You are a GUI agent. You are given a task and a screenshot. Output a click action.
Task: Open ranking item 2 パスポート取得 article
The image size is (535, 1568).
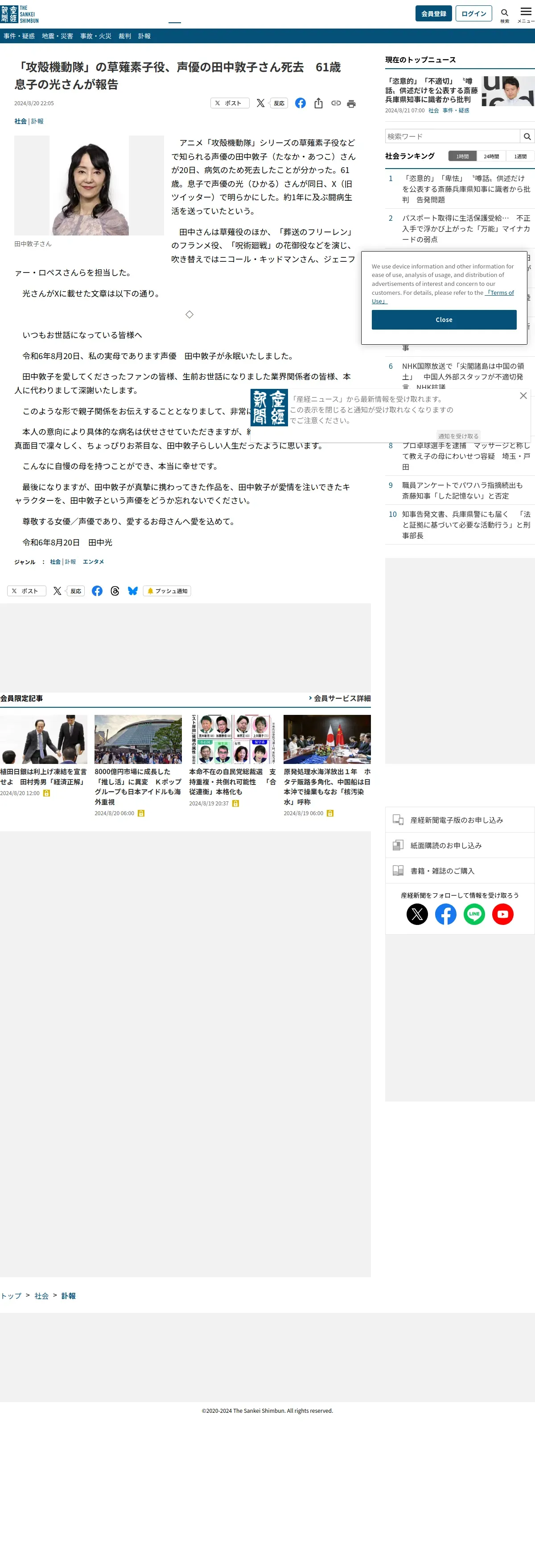[465, 229]
